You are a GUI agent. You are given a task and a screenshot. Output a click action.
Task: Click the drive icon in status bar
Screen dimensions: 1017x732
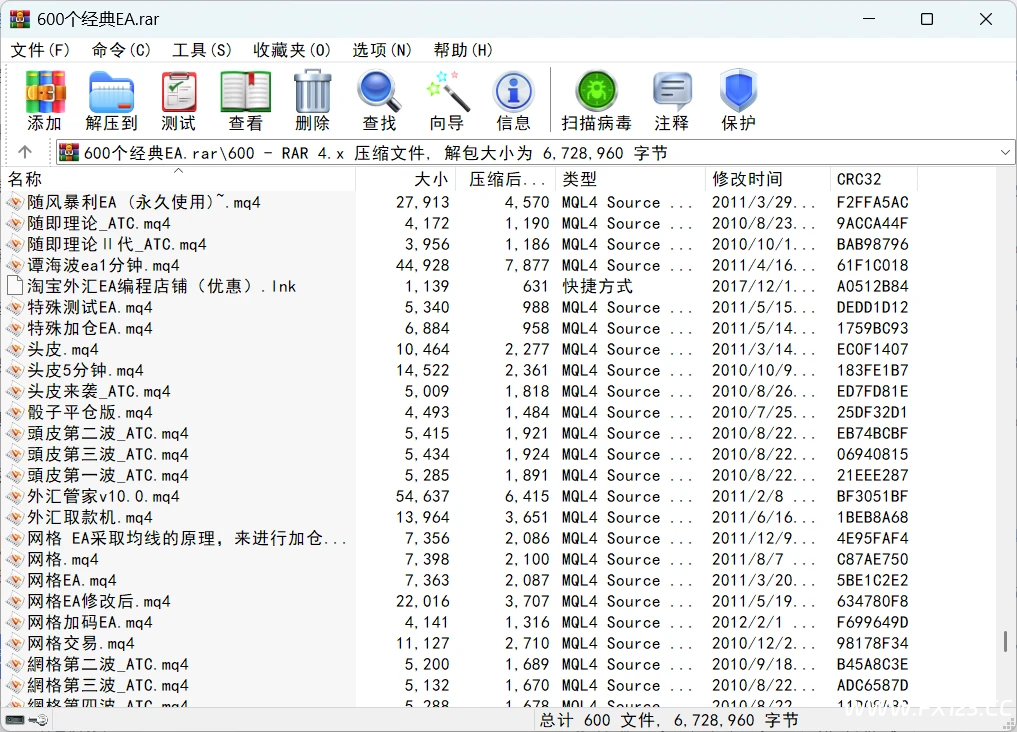15,720
